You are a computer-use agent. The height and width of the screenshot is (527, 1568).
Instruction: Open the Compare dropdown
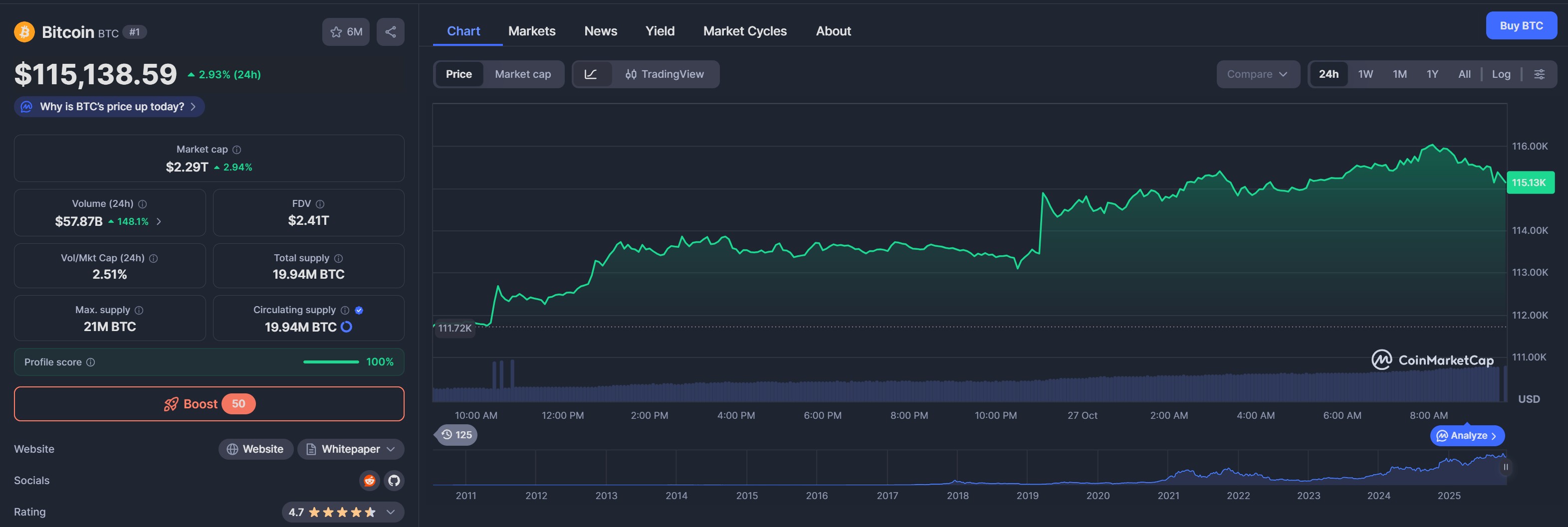click(1258, 74)
